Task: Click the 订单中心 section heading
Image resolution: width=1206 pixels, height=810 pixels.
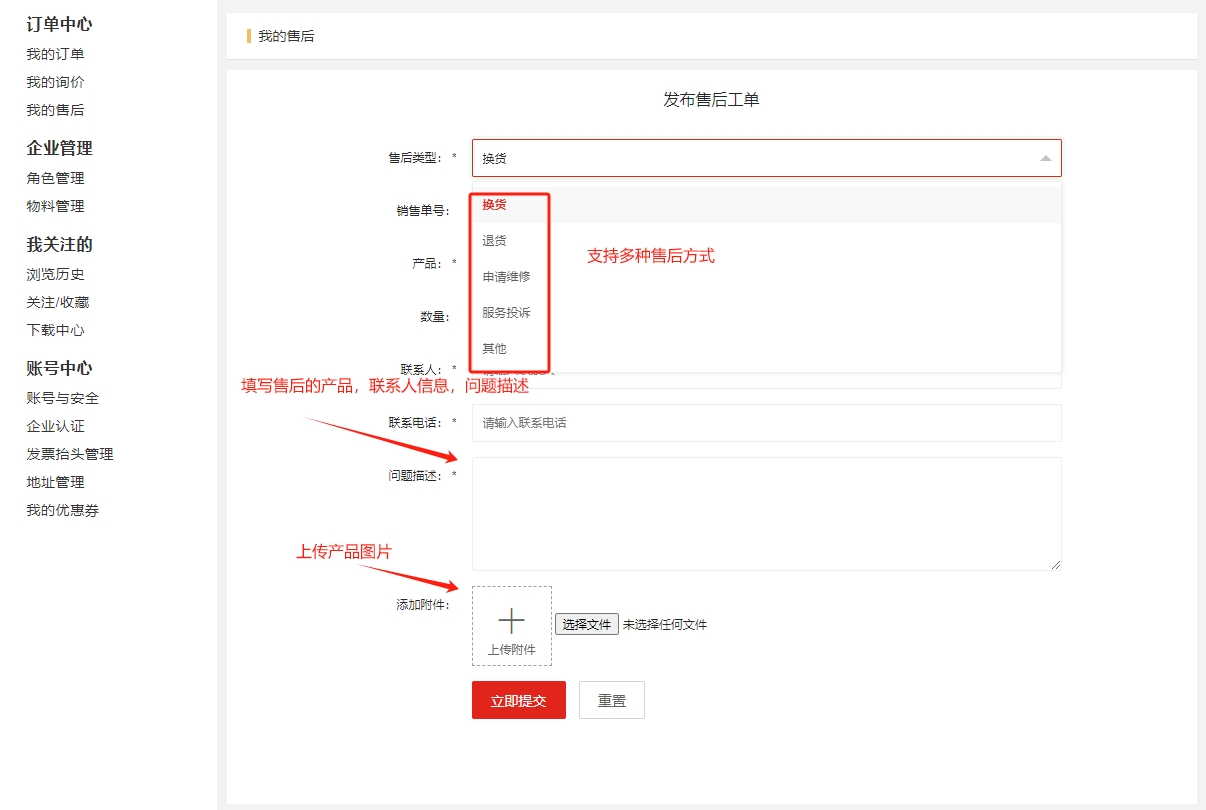Action: (59, 24)
